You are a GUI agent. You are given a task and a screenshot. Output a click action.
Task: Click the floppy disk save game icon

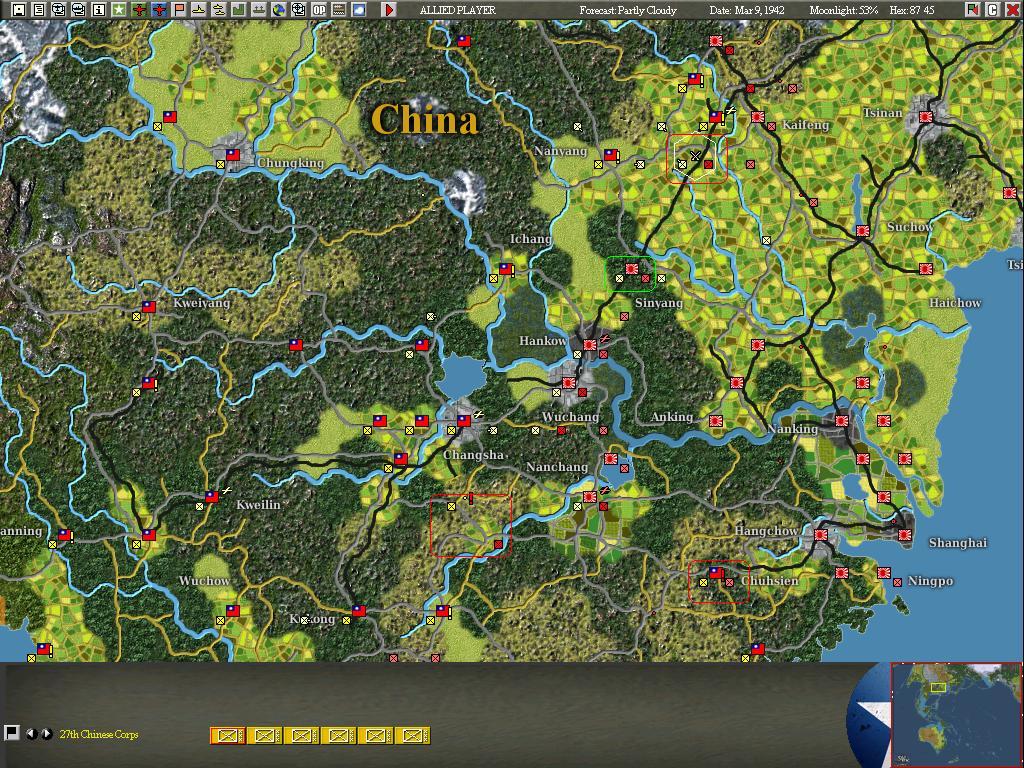[19, 9]
